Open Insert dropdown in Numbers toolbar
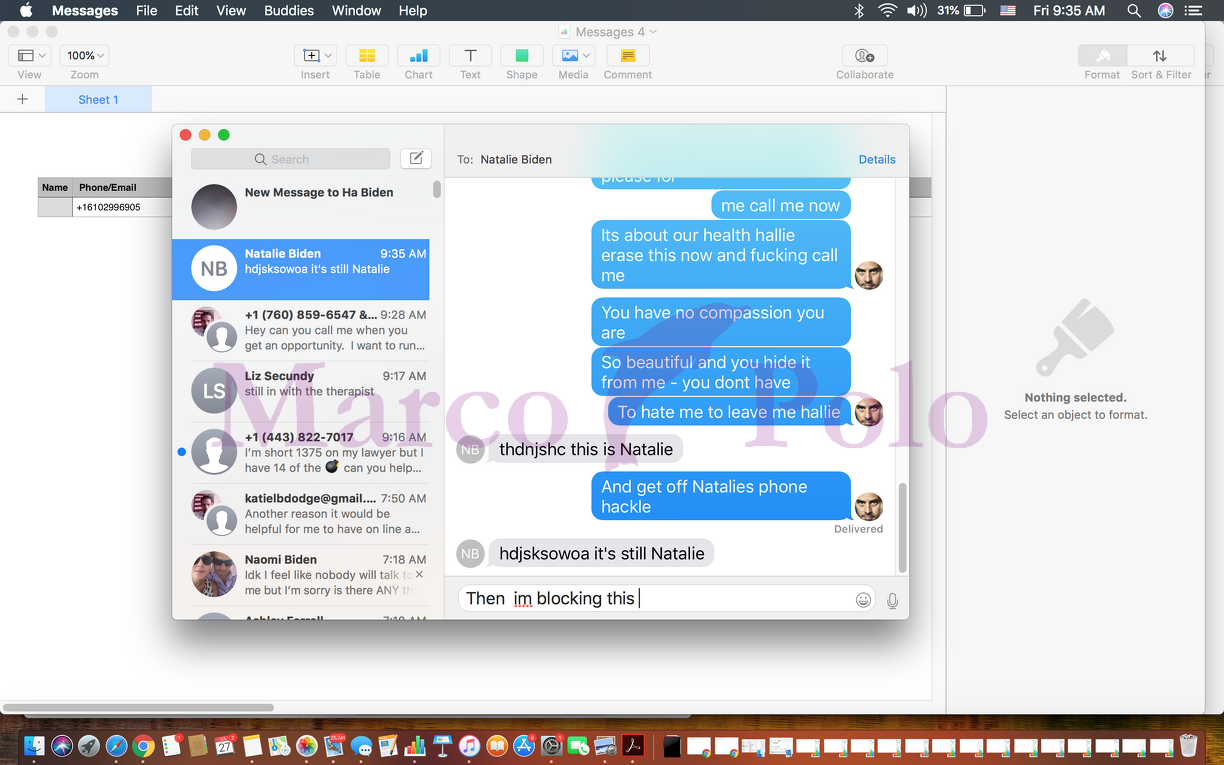The width and height of the screenshot is (1224, 765). pos(315,56)
